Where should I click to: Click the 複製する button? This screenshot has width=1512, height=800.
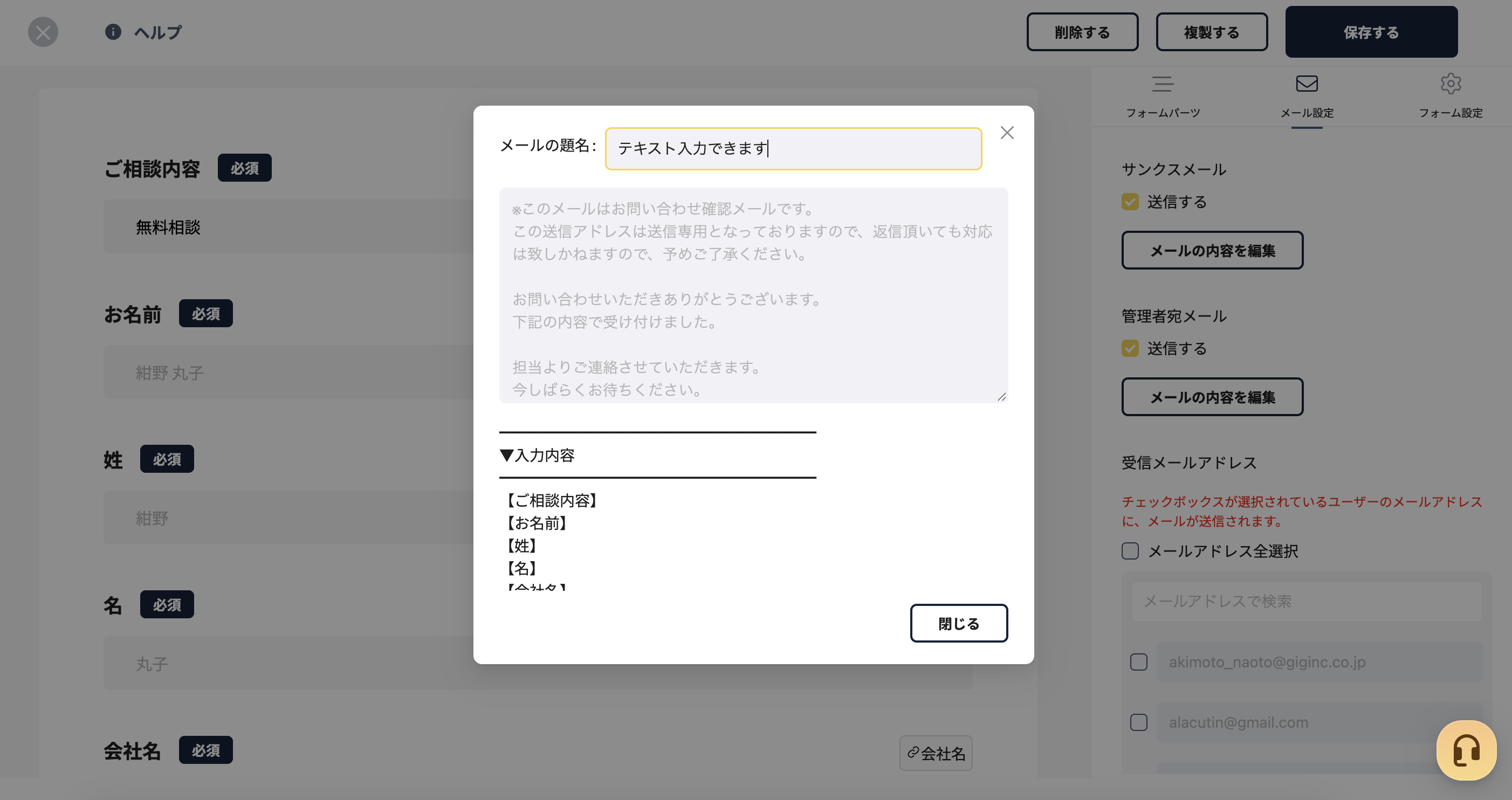pos(1212,32)
